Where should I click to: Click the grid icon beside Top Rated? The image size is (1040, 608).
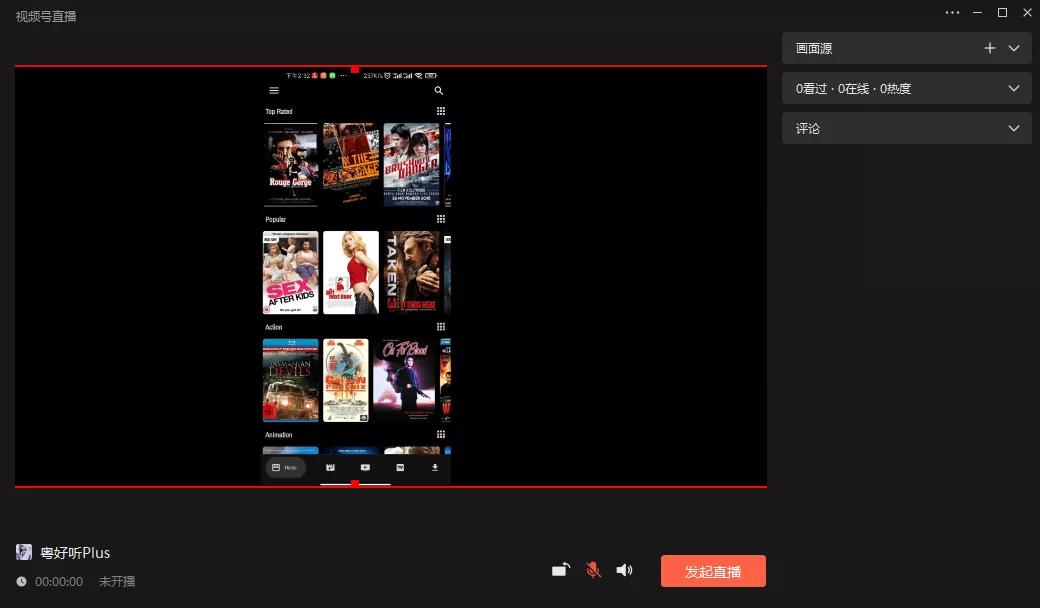[441, 111]
